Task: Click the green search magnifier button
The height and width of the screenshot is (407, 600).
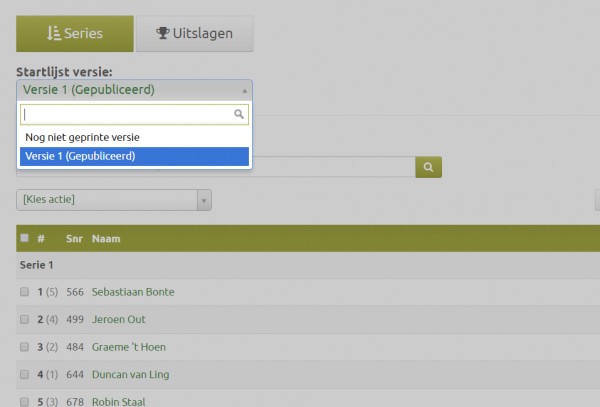Action: click(428, 167)
